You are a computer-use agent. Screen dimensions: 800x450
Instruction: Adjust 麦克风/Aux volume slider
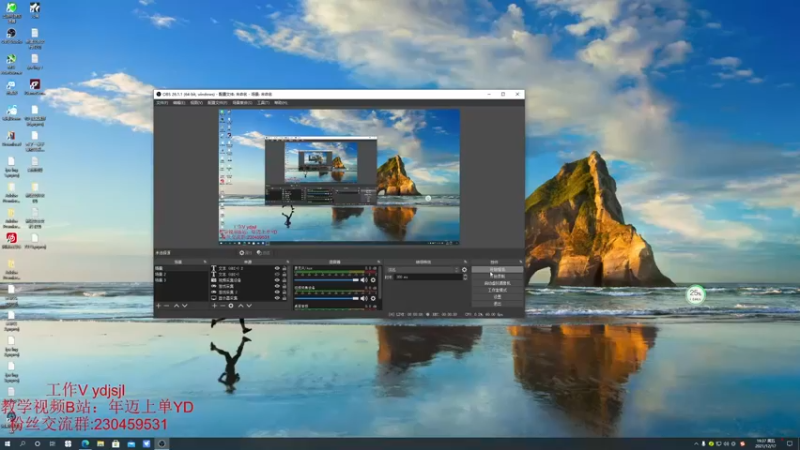(327, 280)
